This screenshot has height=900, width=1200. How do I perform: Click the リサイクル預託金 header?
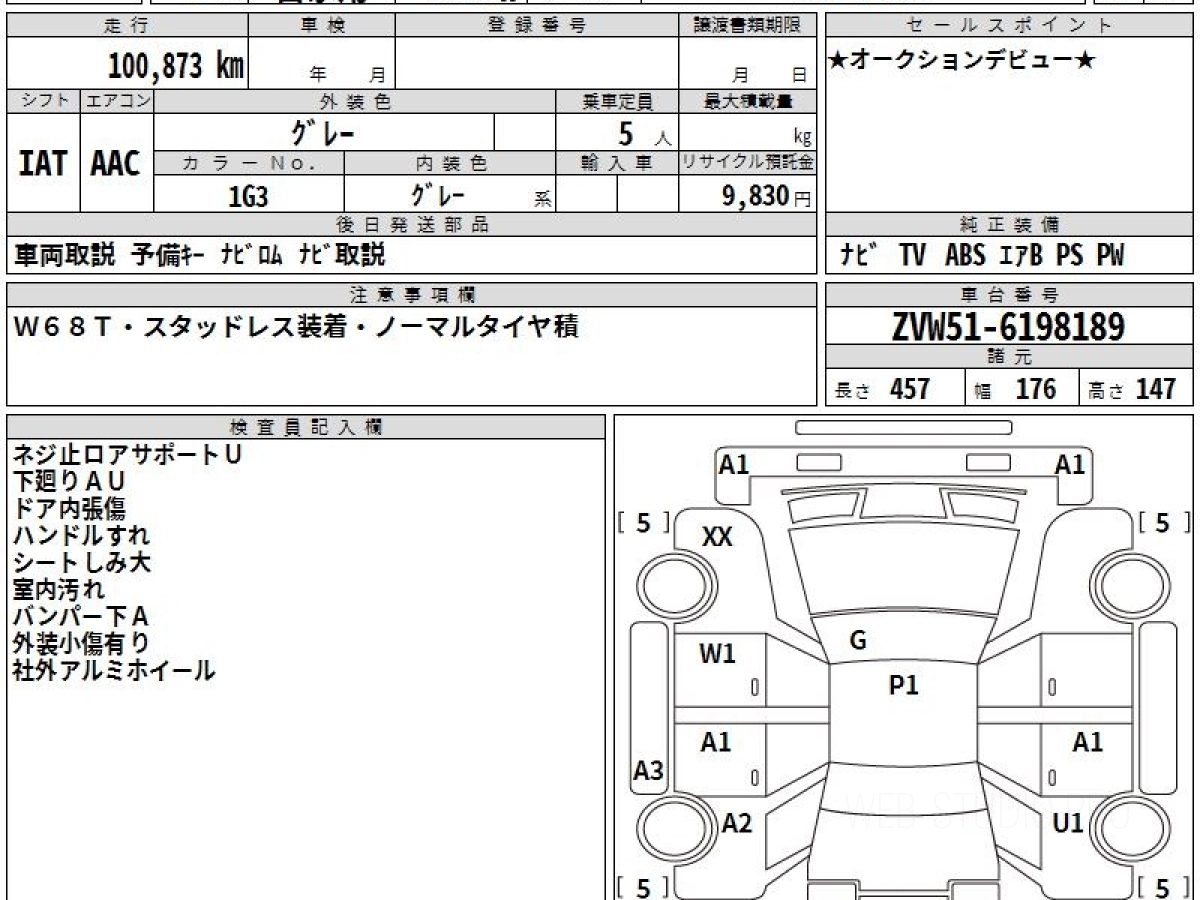(747, 163)
